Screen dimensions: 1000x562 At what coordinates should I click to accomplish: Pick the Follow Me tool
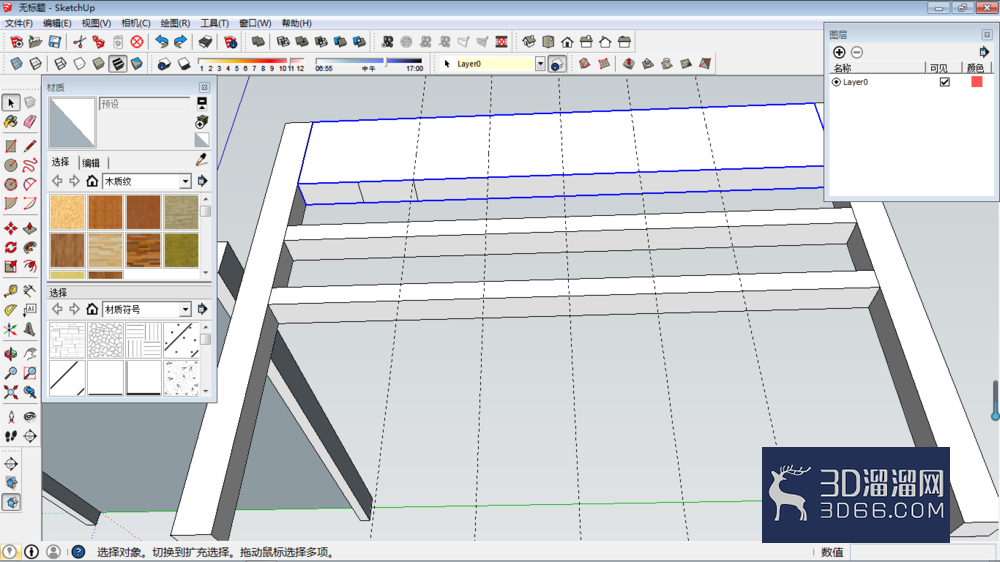30,248
